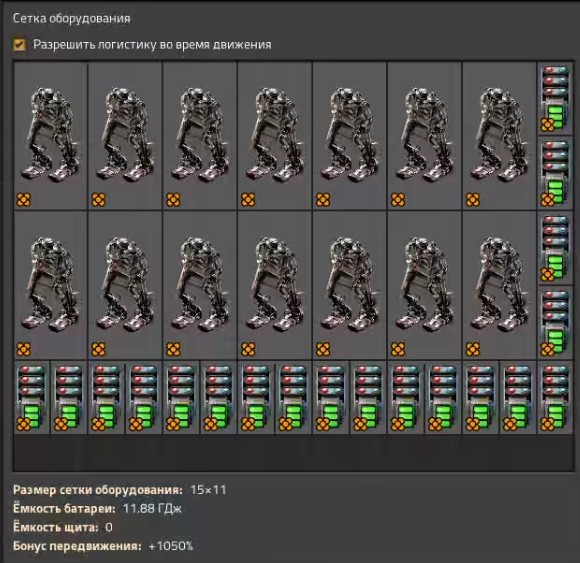Pick last battery in bottom row

coord(555,397)
